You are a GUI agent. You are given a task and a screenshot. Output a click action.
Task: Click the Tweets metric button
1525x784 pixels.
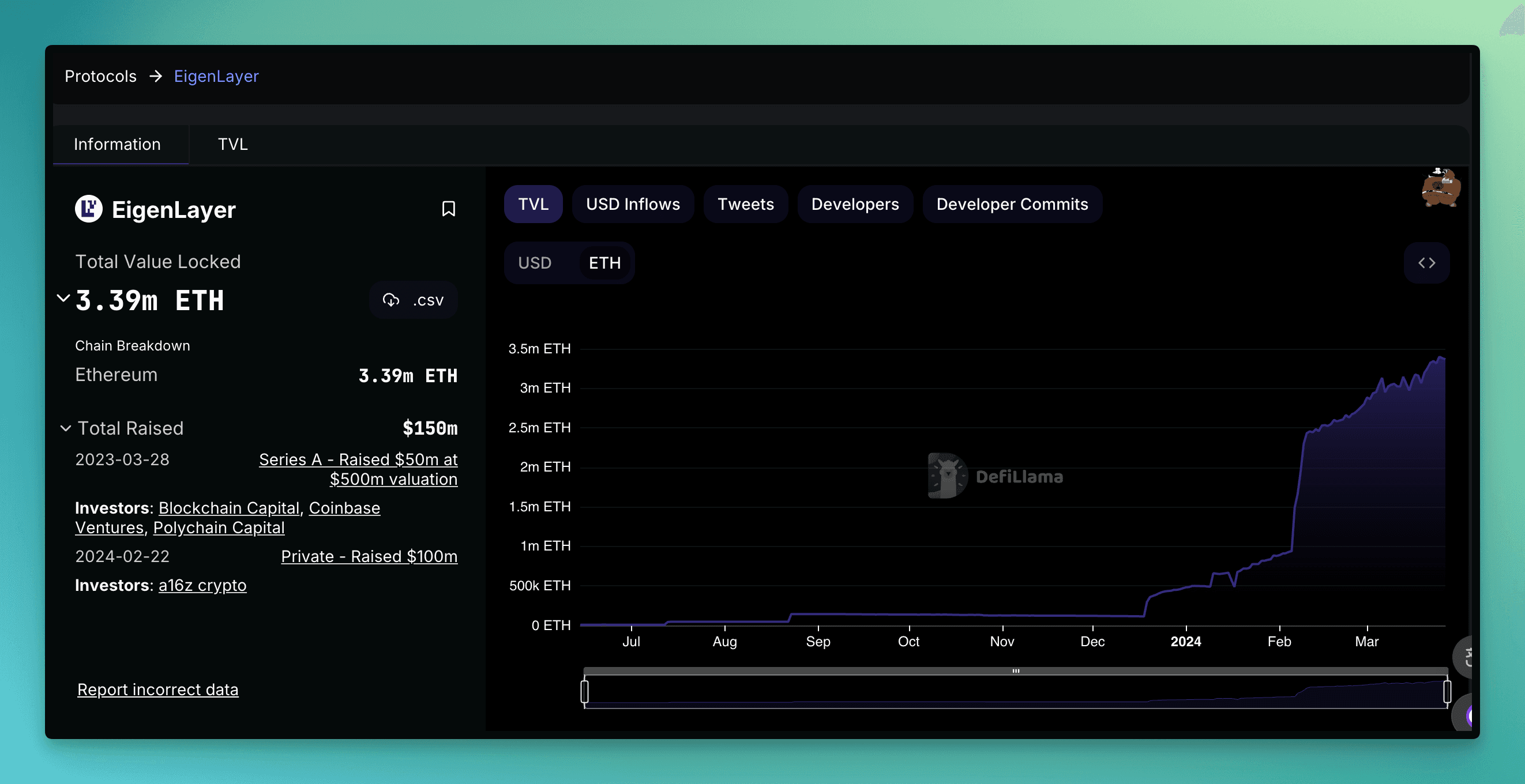click(745, 204)
